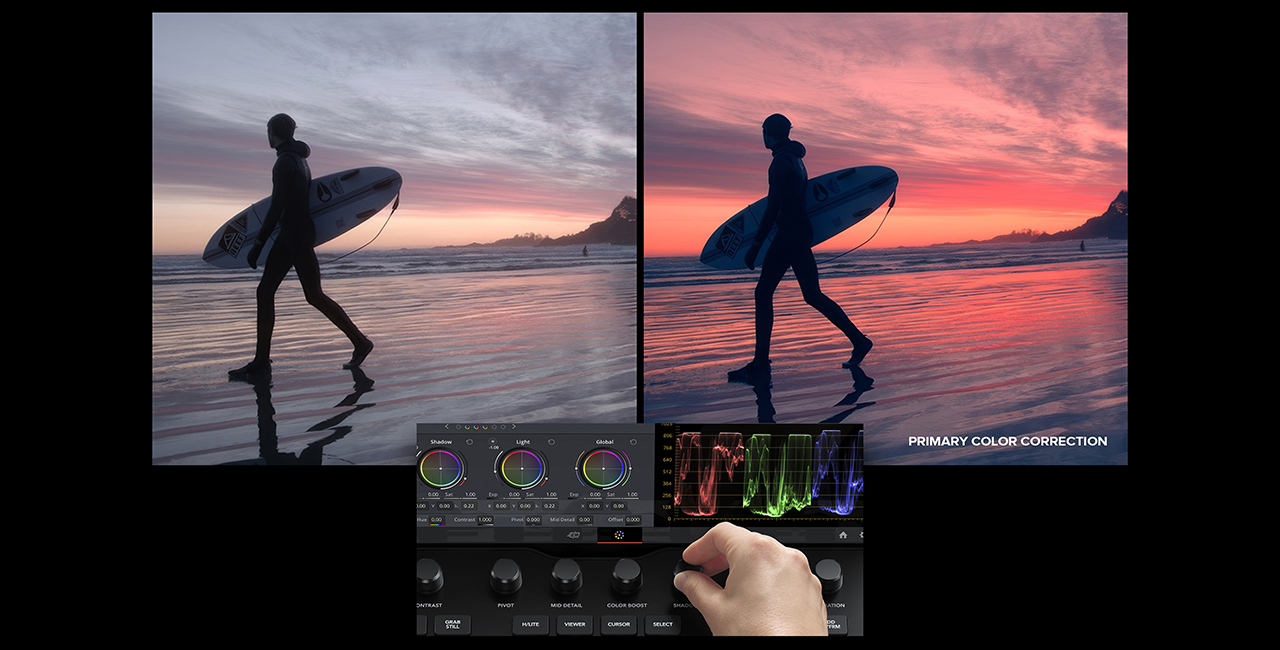Click the "PRIMARY COLOR CORRECTION" caption text
The width and height of the screenshot is (1280, 650).
pos(1007,441)
